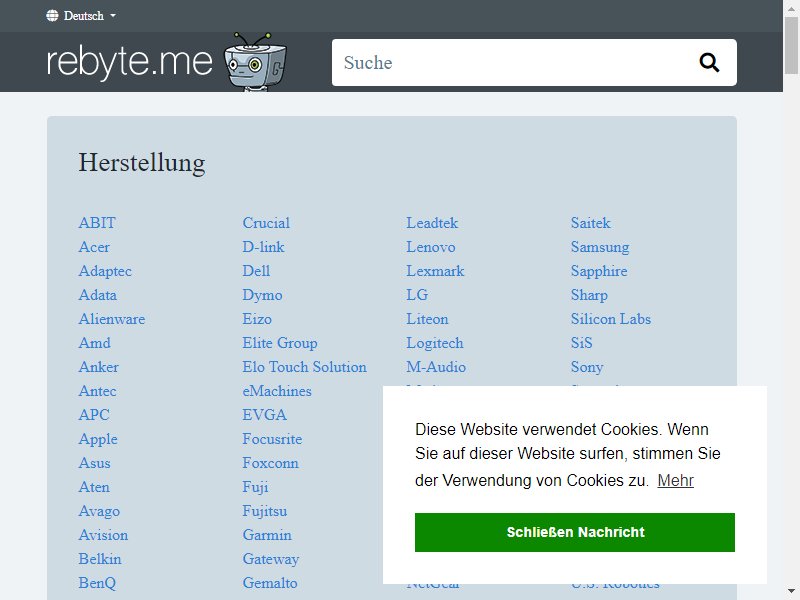This screenshot has width=800, height=600.
Task: Go to the Apple manufacturer page
Action: coord(98,439)
